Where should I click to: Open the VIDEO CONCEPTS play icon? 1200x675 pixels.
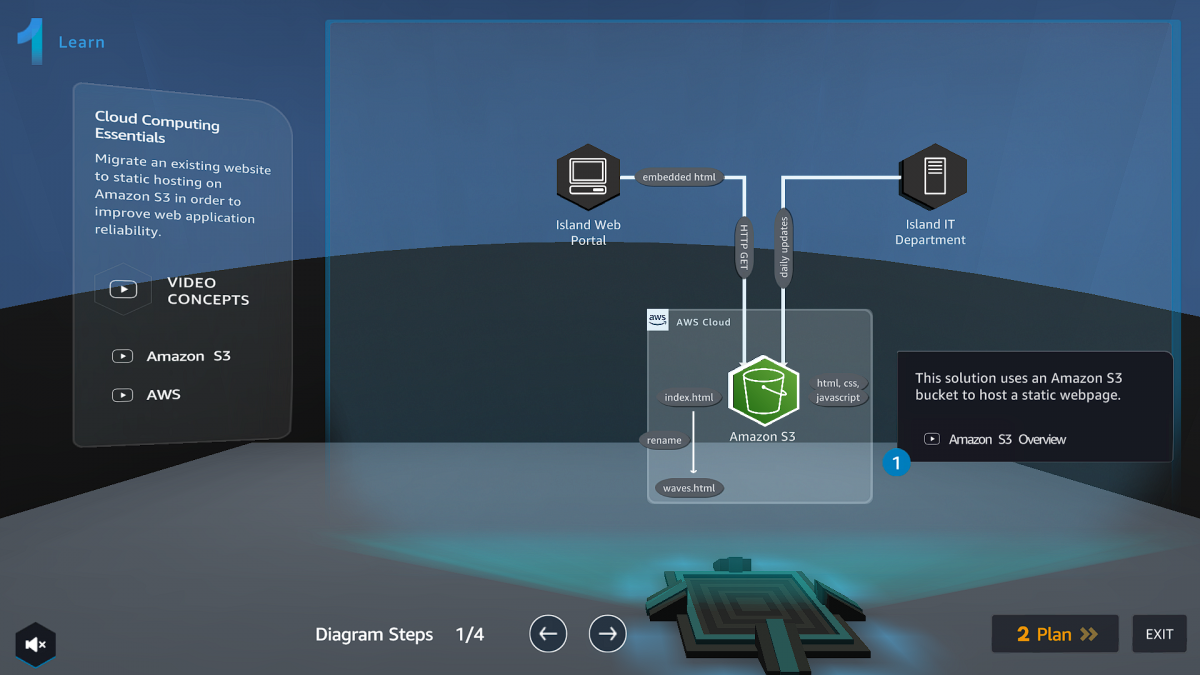[122, 289]
